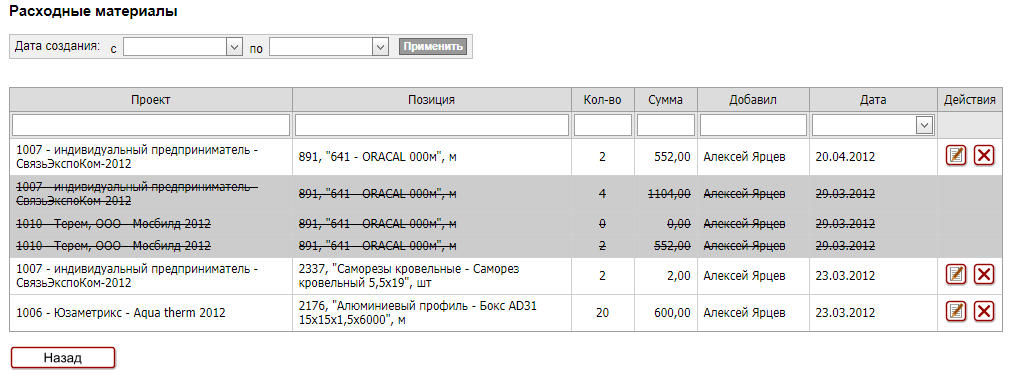The height and width of the screenshot is (376, 1010).
Task: Select '1006 - Юзаметрикс - Aqua therm 2012' cell
Action: coord(151,313)
